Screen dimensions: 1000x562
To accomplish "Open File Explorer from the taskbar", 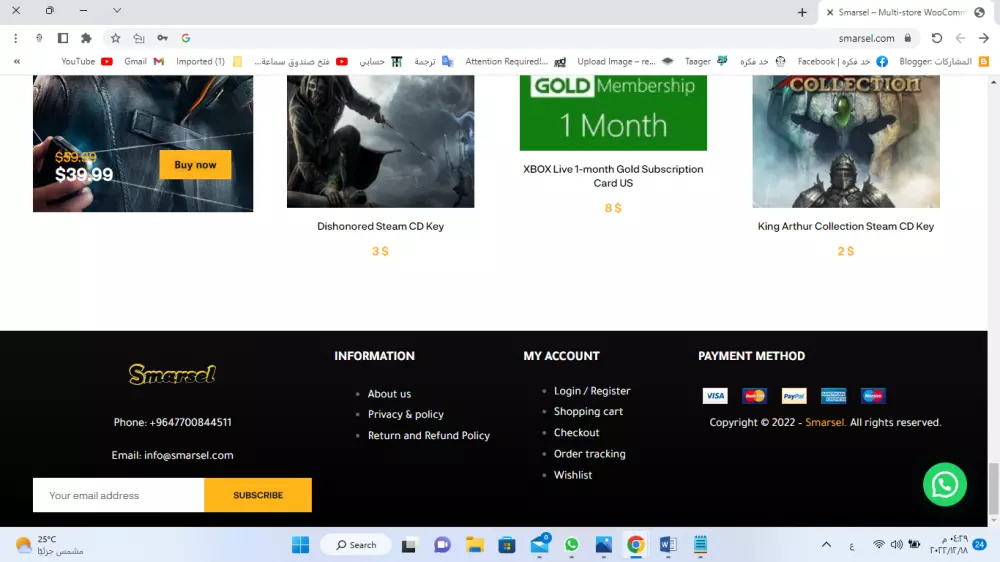I will tap(474, 545).
